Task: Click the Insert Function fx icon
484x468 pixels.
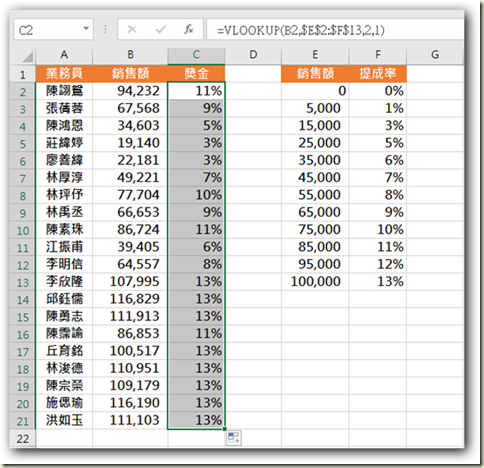Action: pyautogui.click(x=189, y=30)
